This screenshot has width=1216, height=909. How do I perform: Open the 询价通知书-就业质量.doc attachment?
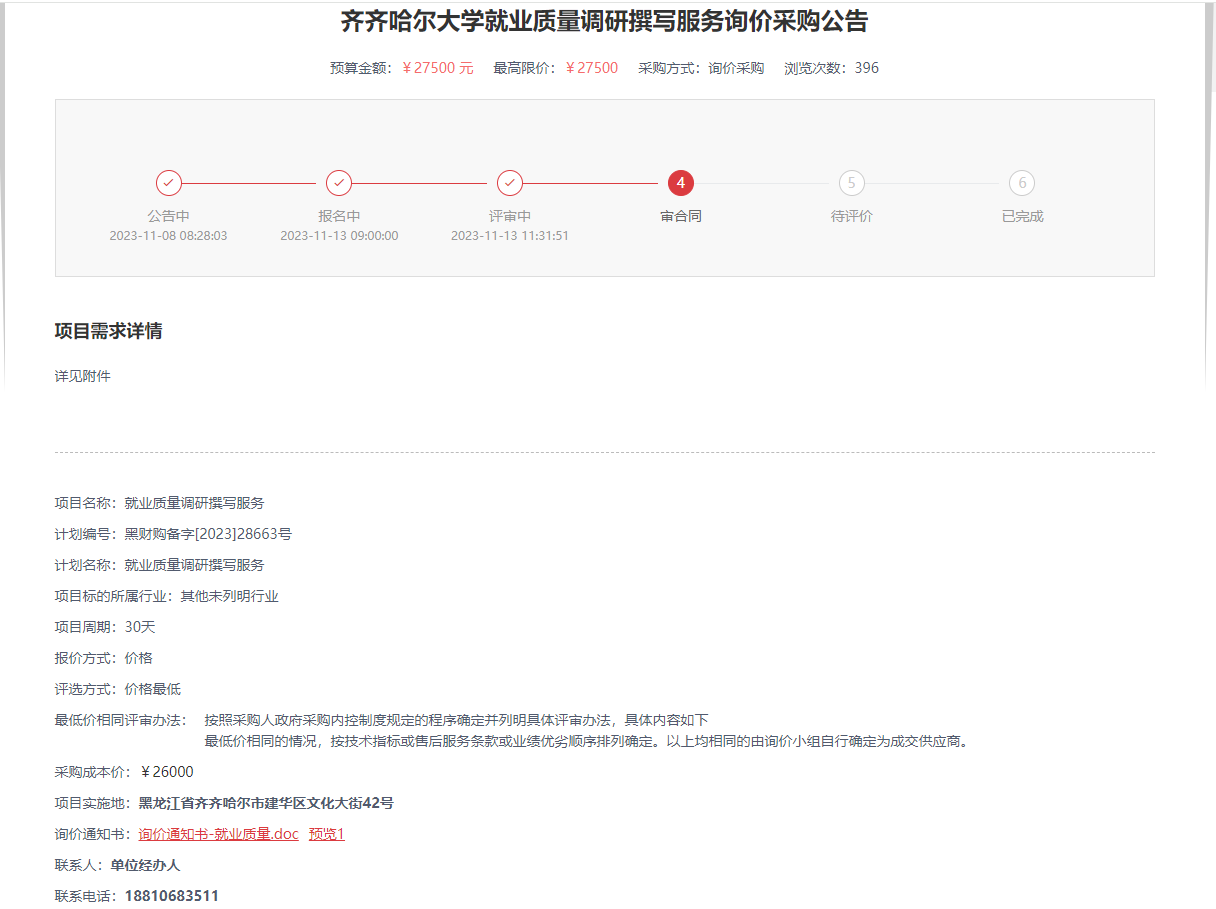coord(218,834)
